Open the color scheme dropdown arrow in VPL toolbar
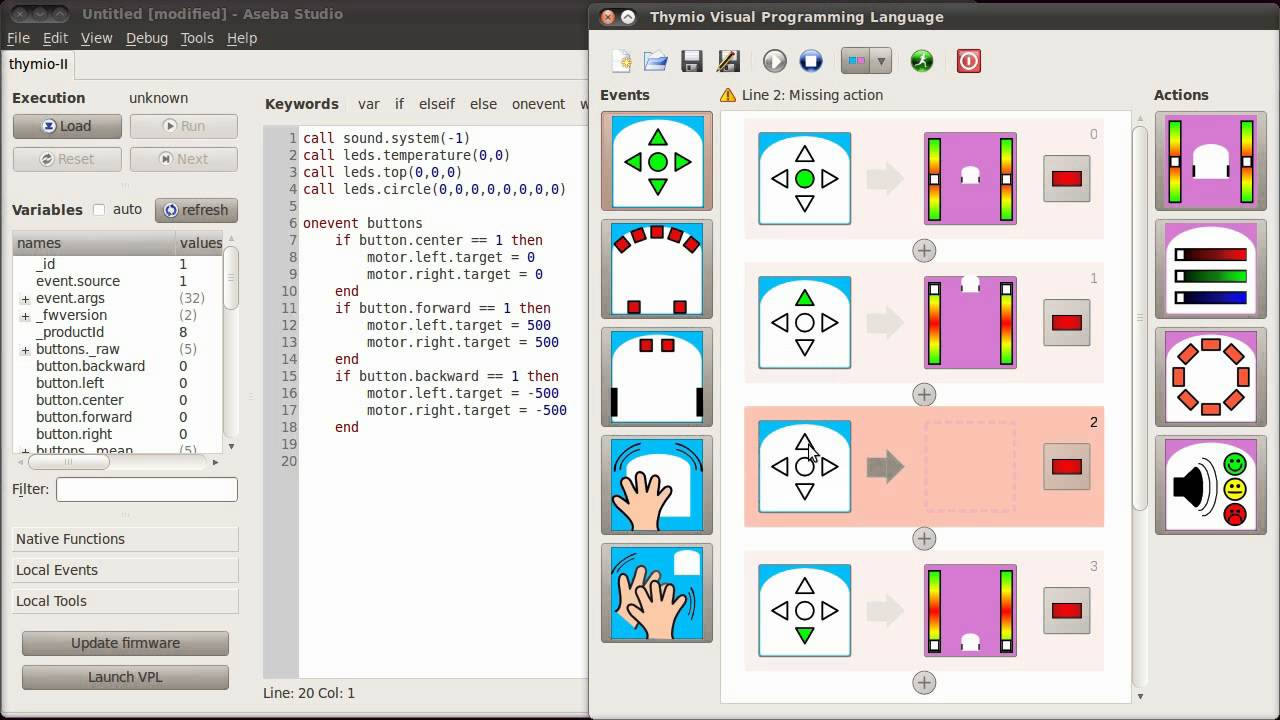Screen dimensions: 1280x720 [x=881, y=61]
